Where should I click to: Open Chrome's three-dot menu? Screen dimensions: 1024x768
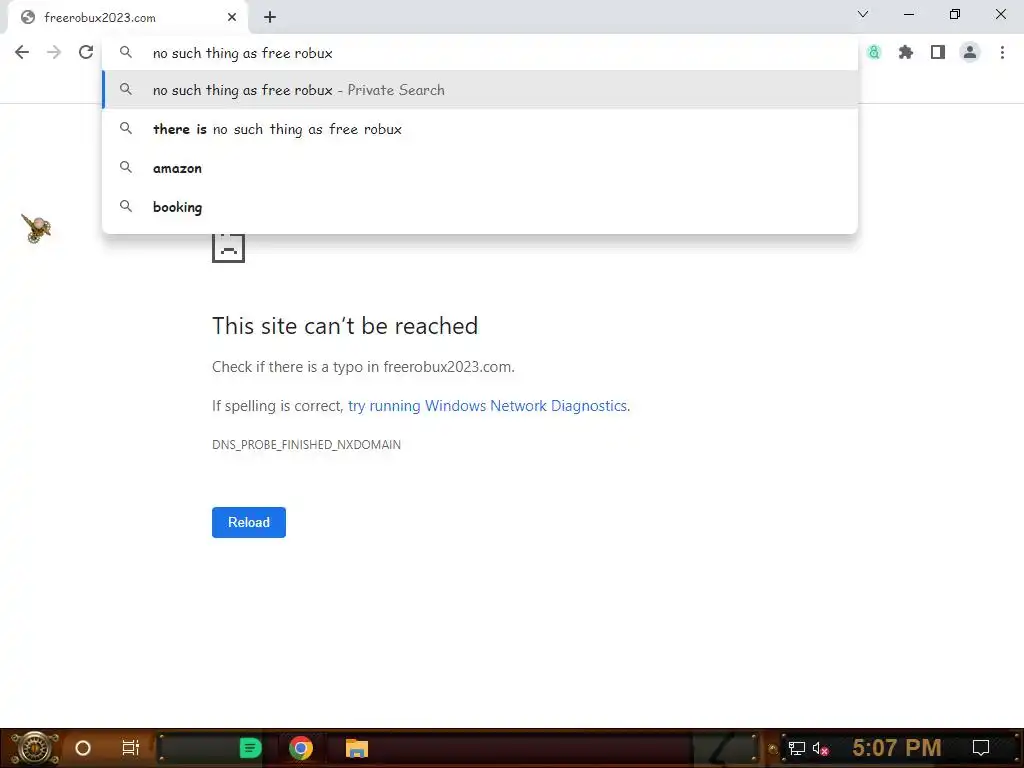[1002, 52]
